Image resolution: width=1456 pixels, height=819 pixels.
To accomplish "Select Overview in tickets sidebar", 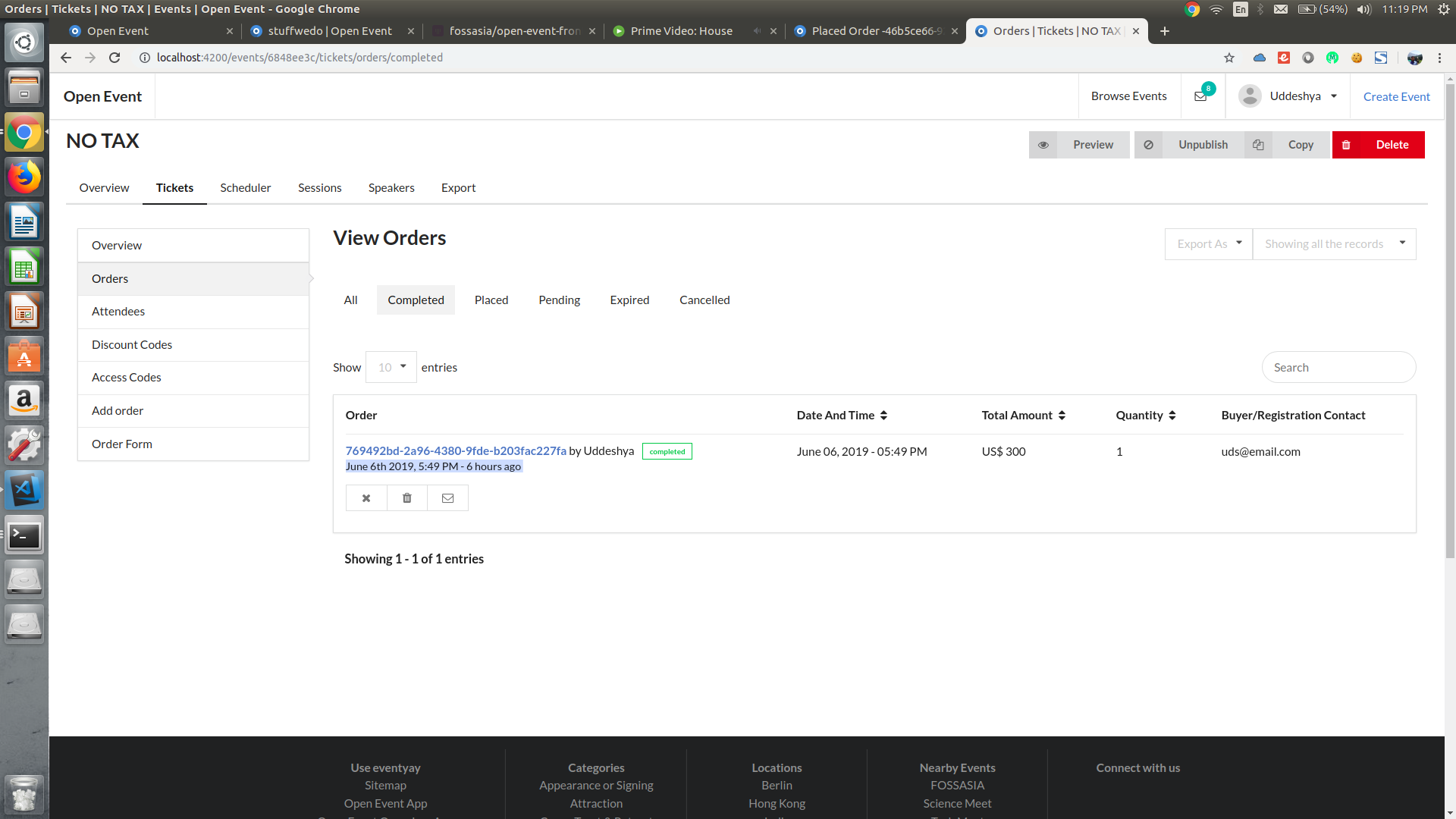I will (x=193, y=246).
